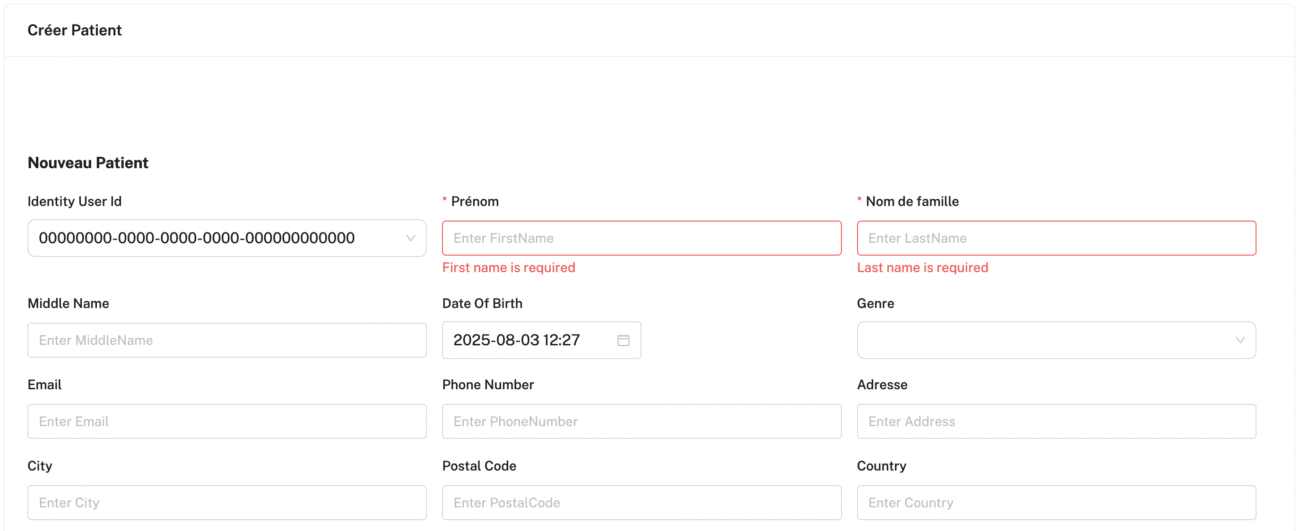Open the Date Of Birth calendar icon
The width and height of the screenshot is (1300, 531).
623,340
